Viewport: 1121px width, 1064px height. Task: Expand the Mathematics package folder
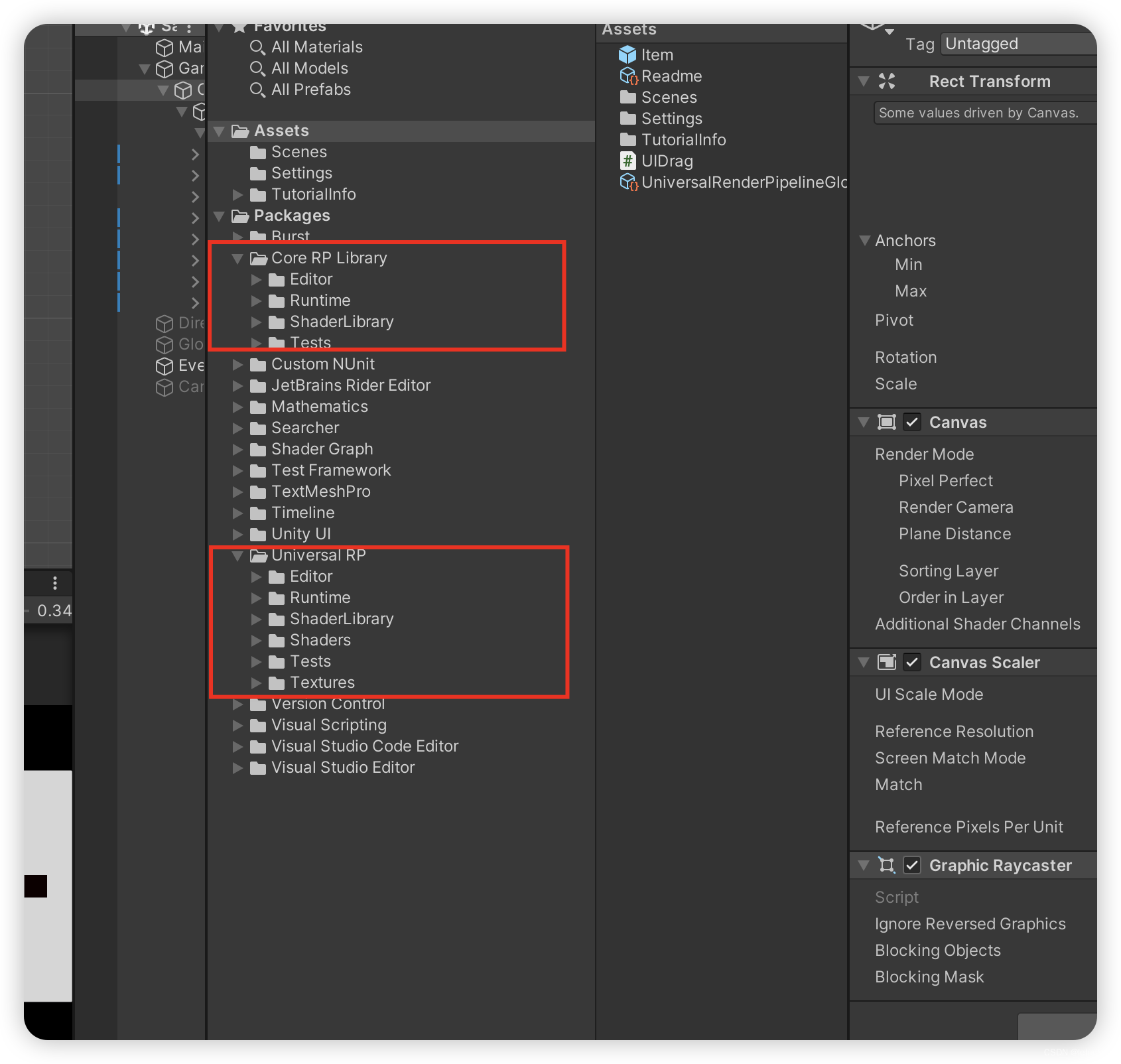point(239,407)
